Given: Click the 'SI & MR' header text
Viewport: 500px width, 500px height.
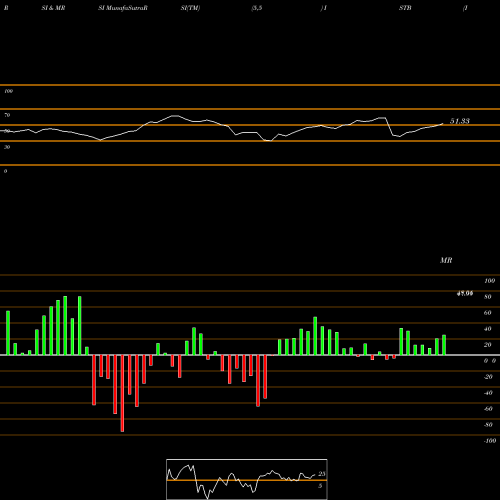Looking at the screenshot, I should 53,8.
